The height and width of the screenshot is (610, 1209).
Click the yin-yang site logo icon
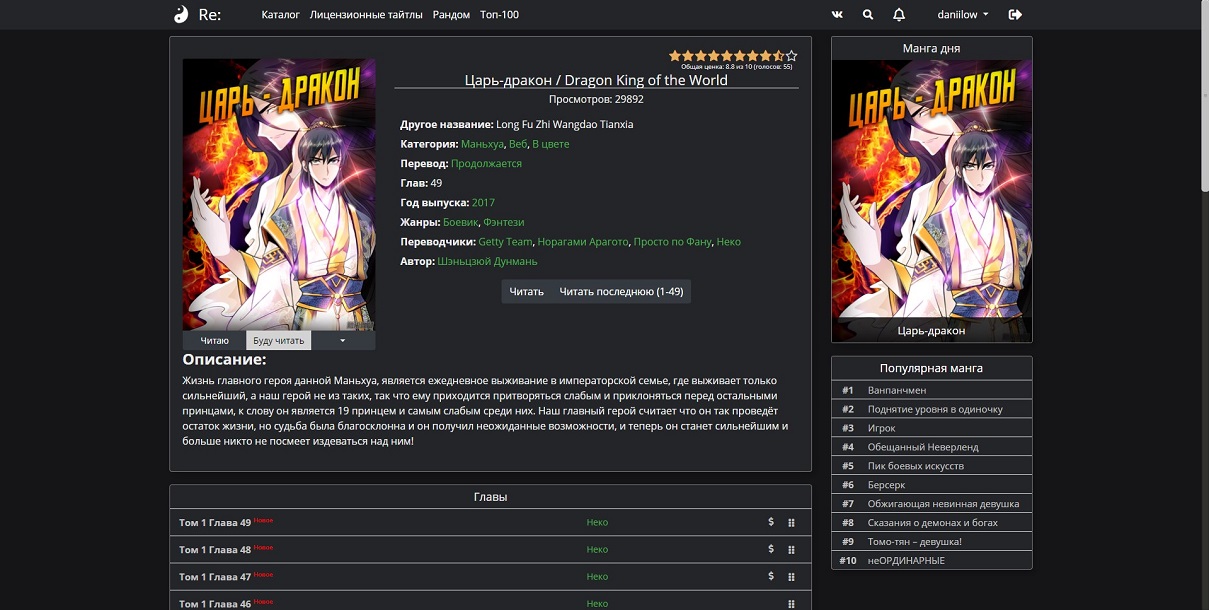pos(181,14)
